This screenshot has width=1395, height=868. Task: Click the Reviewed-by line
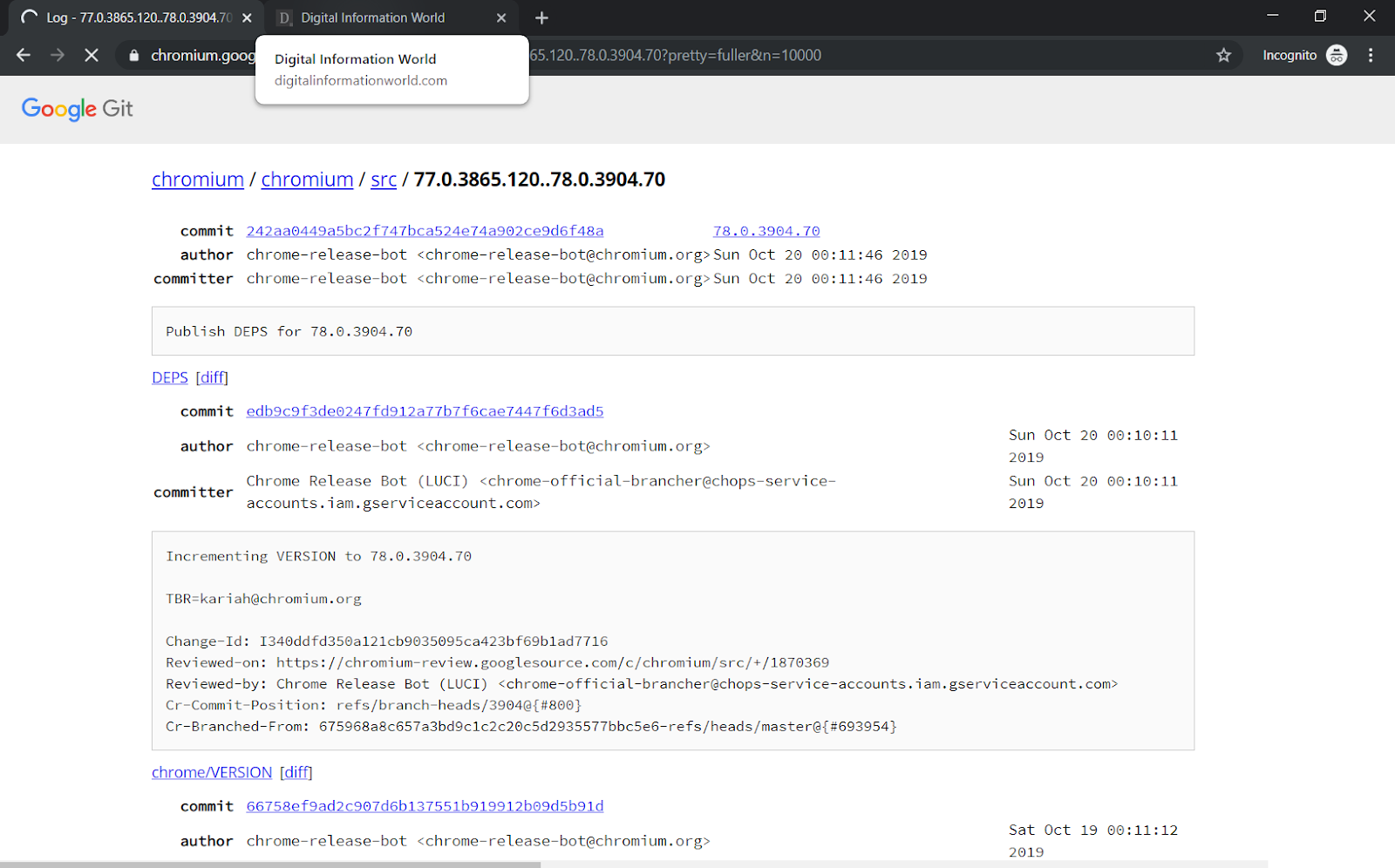[642, 684]
